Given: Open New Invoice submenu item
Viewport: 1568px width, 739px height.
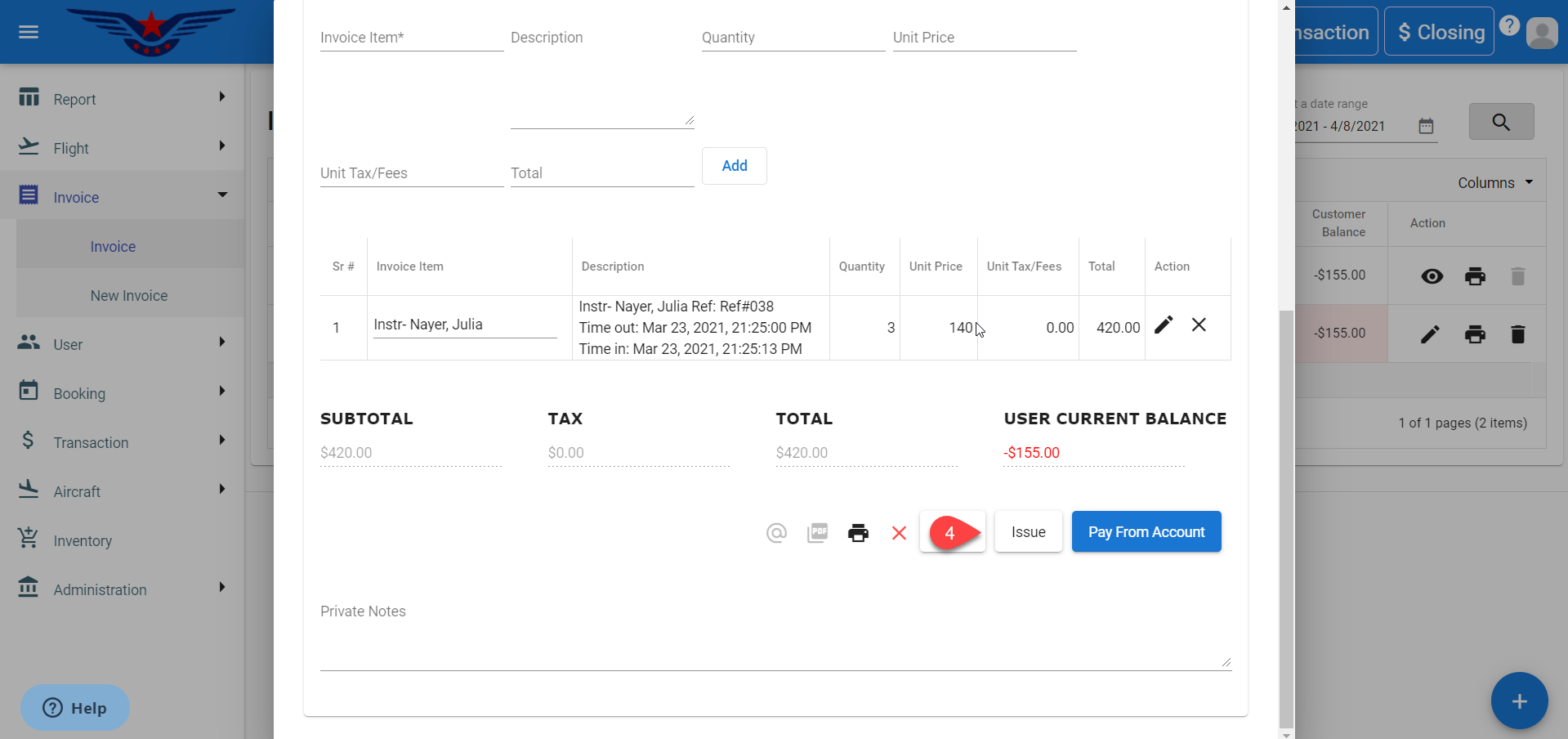Looking at the screenshot, I should click(x=129, y=296).
